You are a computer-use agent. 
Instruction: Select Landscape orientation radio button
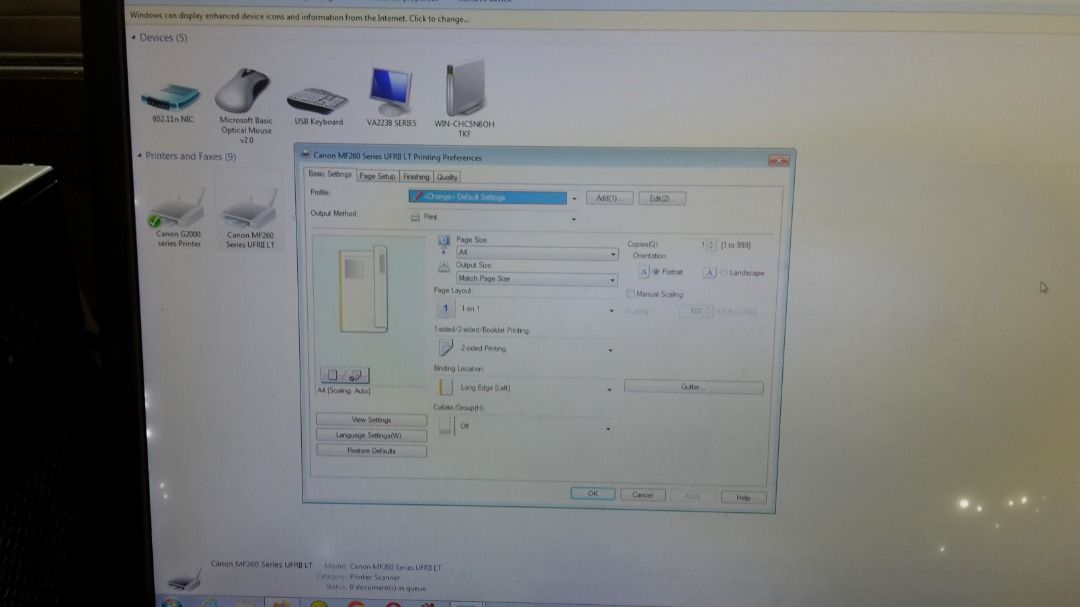(x=723, y=273)
